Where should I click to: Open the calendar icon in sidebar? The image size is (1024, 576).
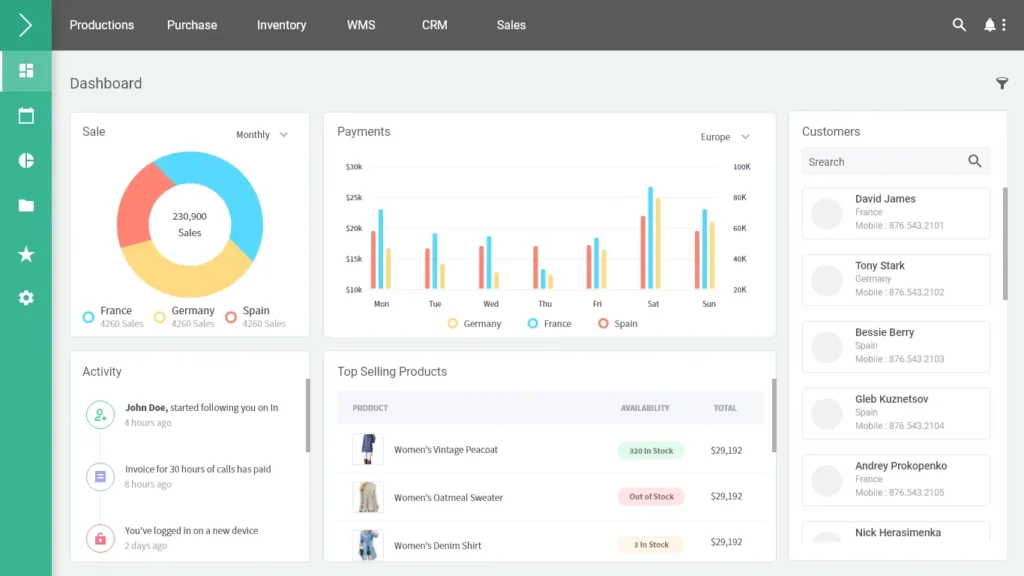26,116
